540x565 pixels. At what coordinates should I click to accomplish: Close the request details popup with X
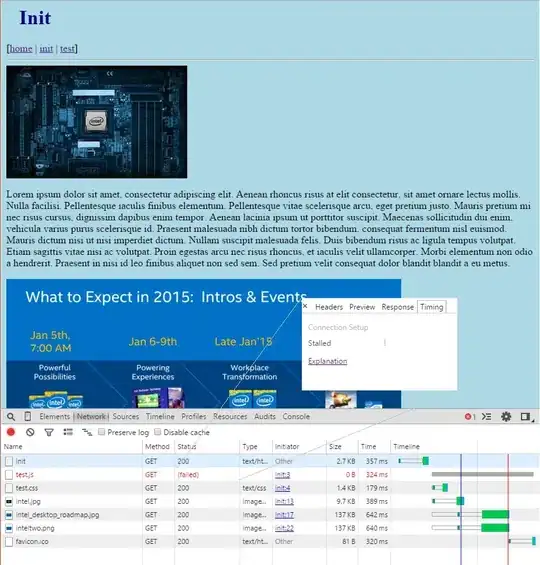click(305, 306)
